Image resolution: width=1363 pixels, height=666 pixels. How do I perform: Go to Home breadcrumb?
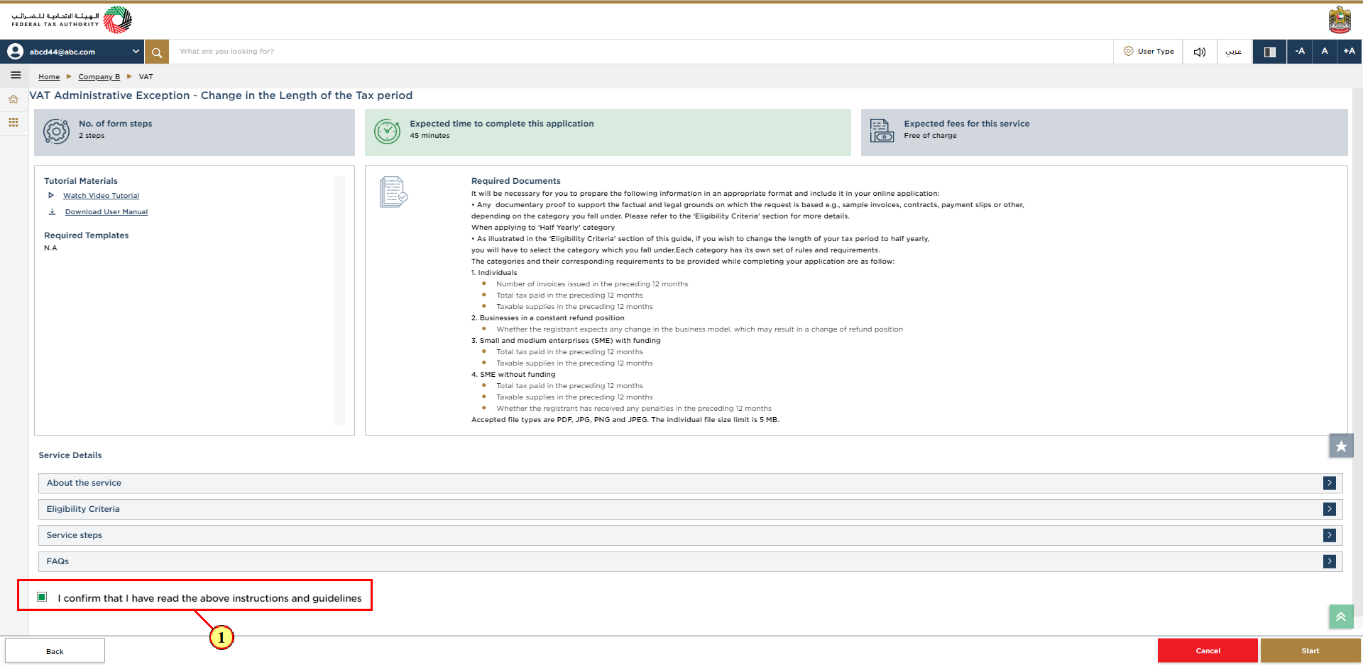tap(49, 77)
